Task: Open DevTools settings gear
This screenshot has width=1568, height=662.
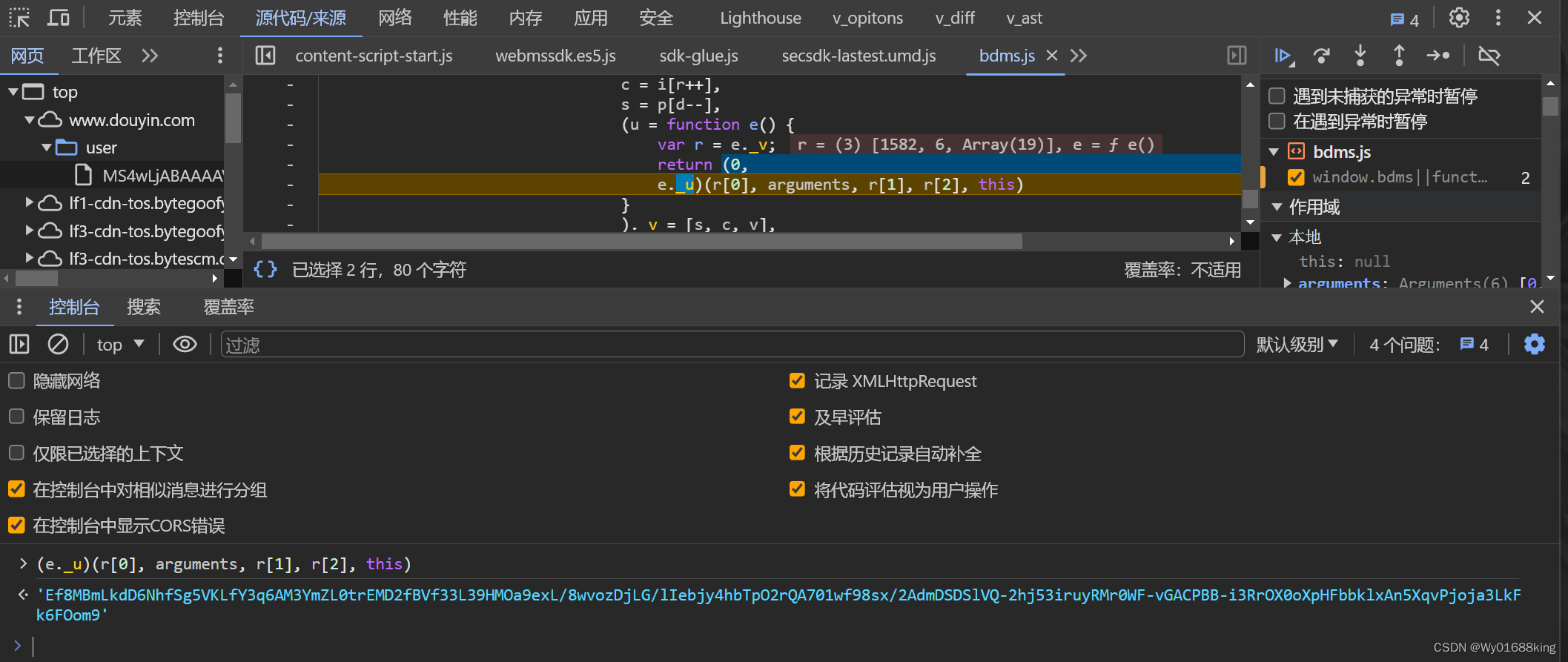Action: tap(1459, 18)
